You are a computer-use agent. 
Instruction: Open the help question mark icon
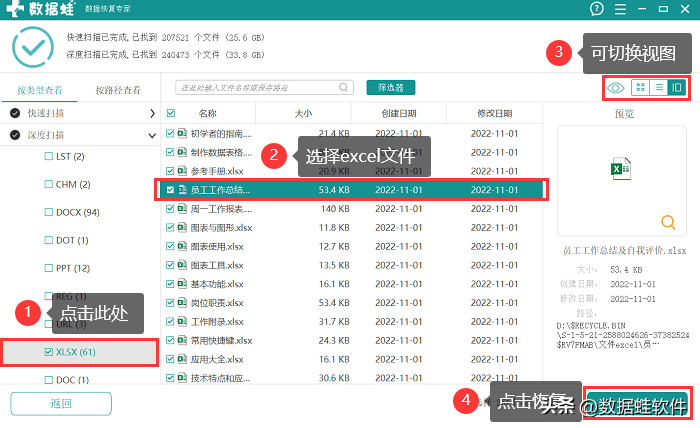click(x=597, y=9)
